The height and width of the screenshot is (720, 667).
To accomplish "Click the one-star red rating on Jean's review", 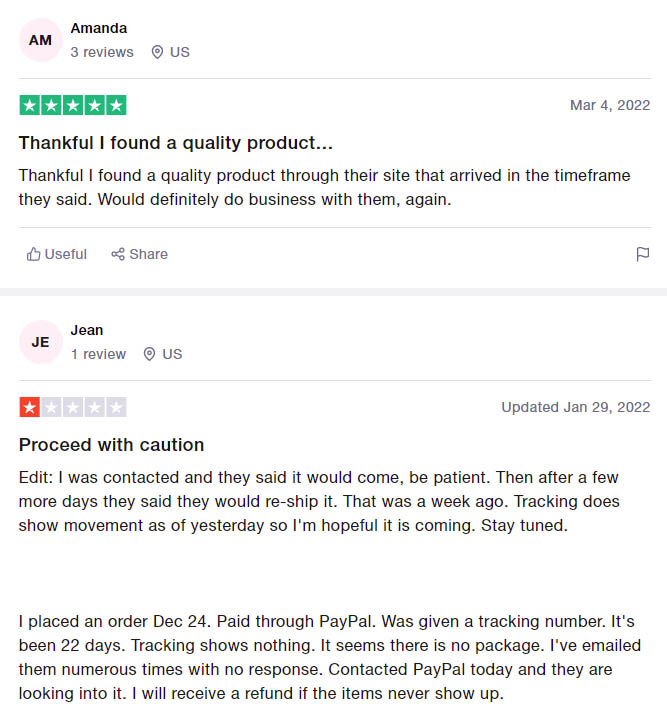I will [x=30, y=407].
